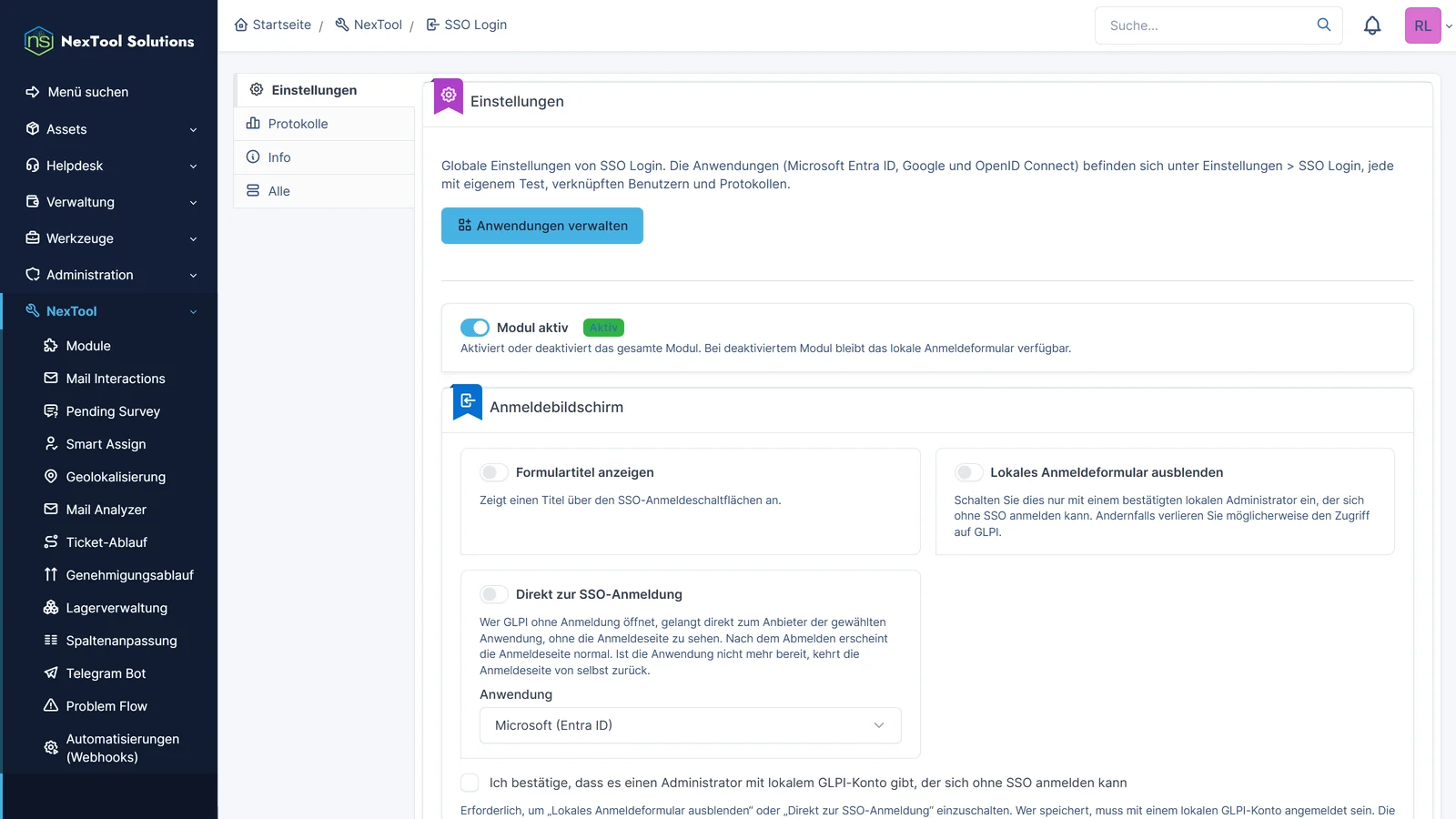Viewport: 1456px width, 819px height.
Task: Click the Mail Analyzer envelope icon
Action: pyautogui.click(x=51, y=509)
